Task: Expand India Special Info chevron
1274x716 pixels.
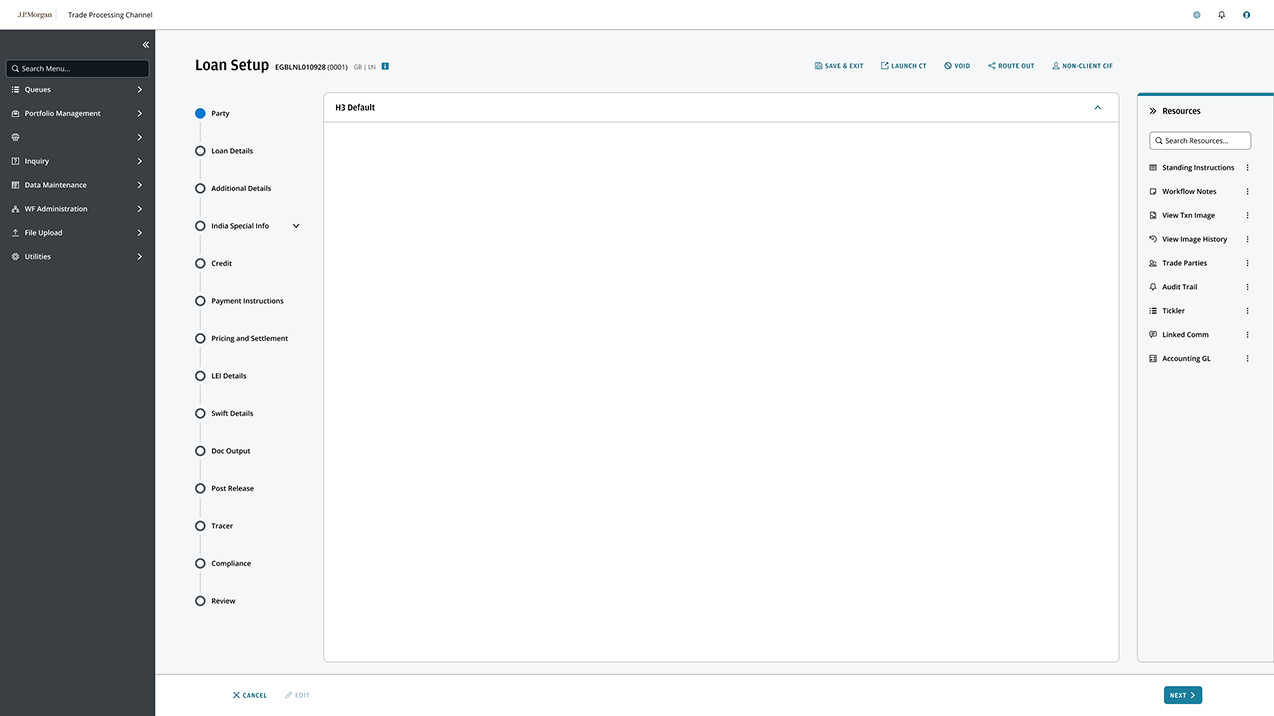Action: coord(296,226)
